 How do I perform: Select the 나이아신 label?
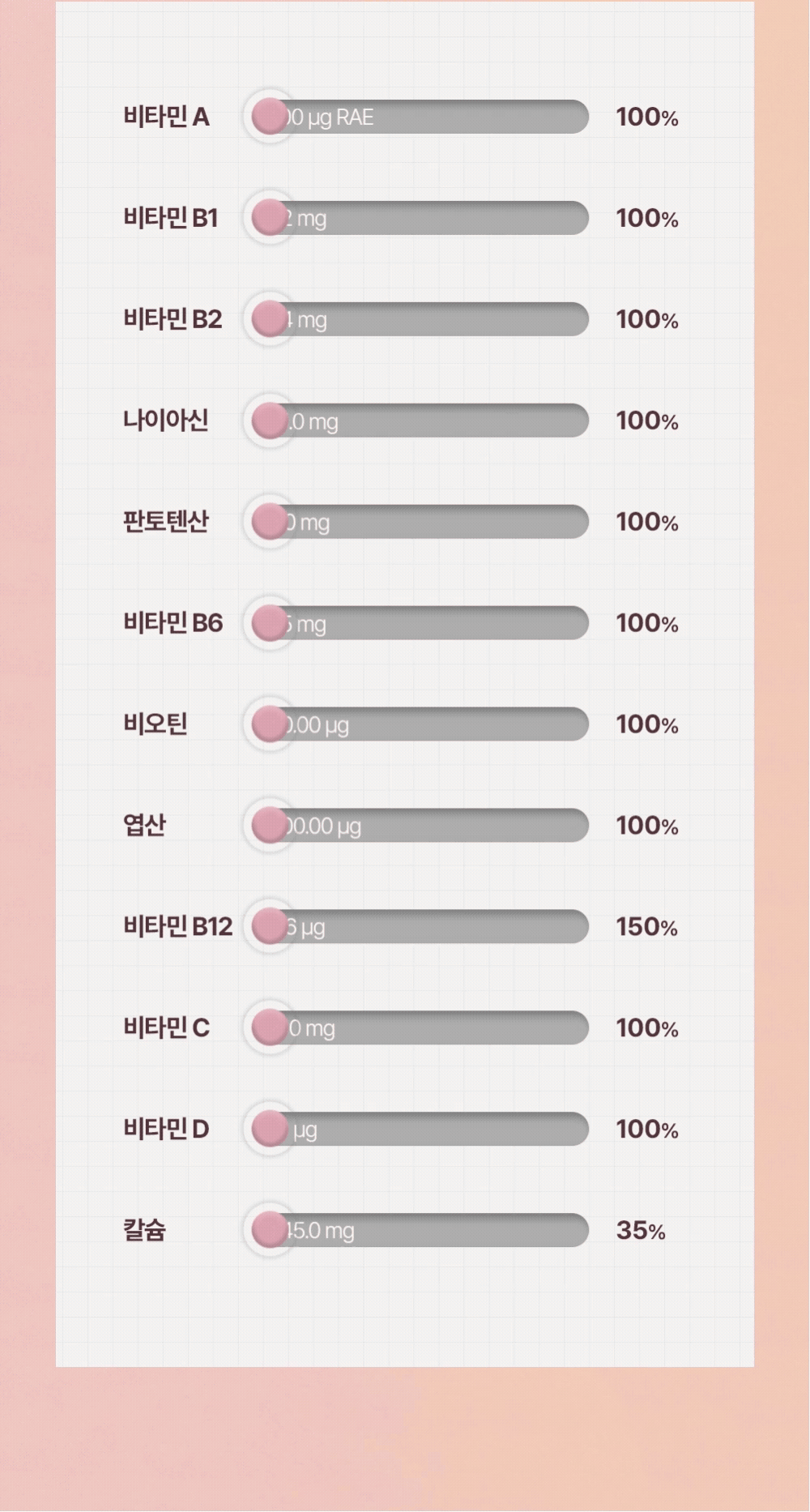165,421
